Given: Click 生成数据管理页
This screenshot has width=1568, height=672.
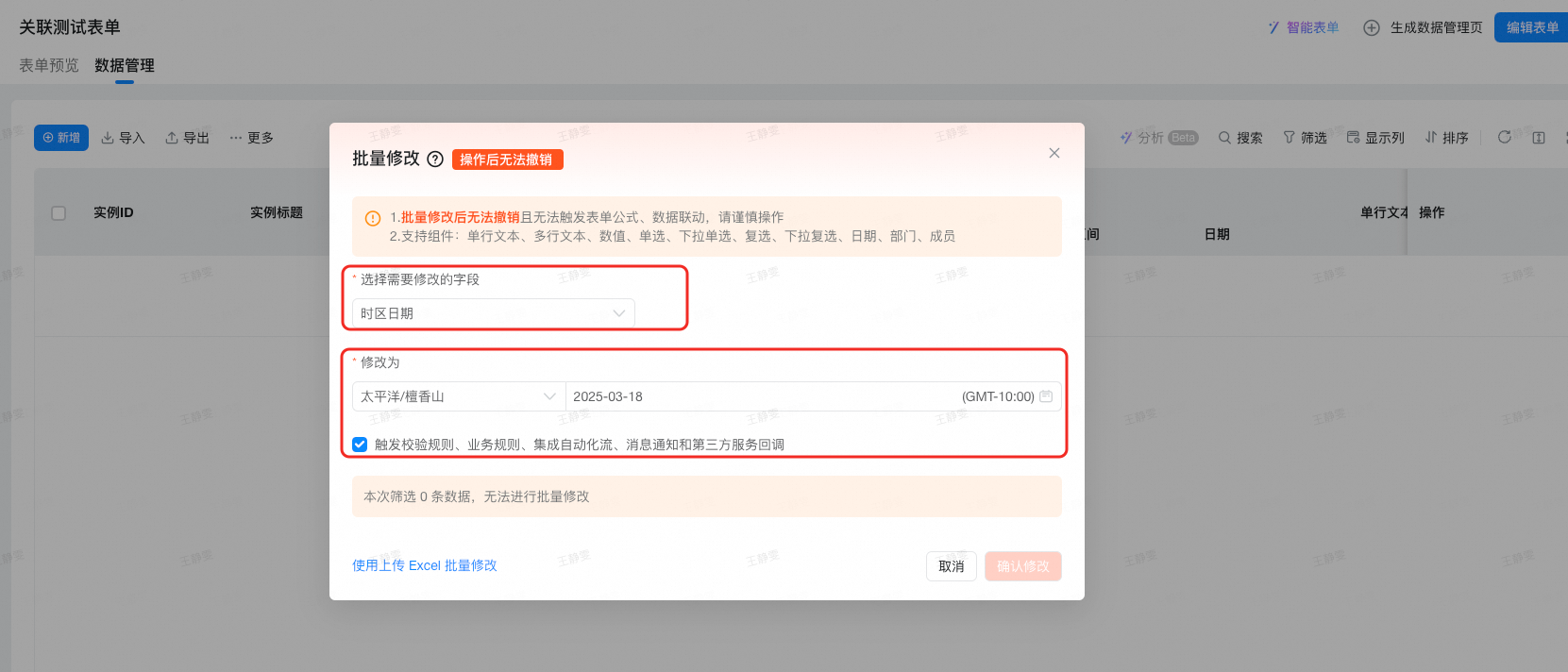Looking at the screenshot, I should click(1423, 27).
